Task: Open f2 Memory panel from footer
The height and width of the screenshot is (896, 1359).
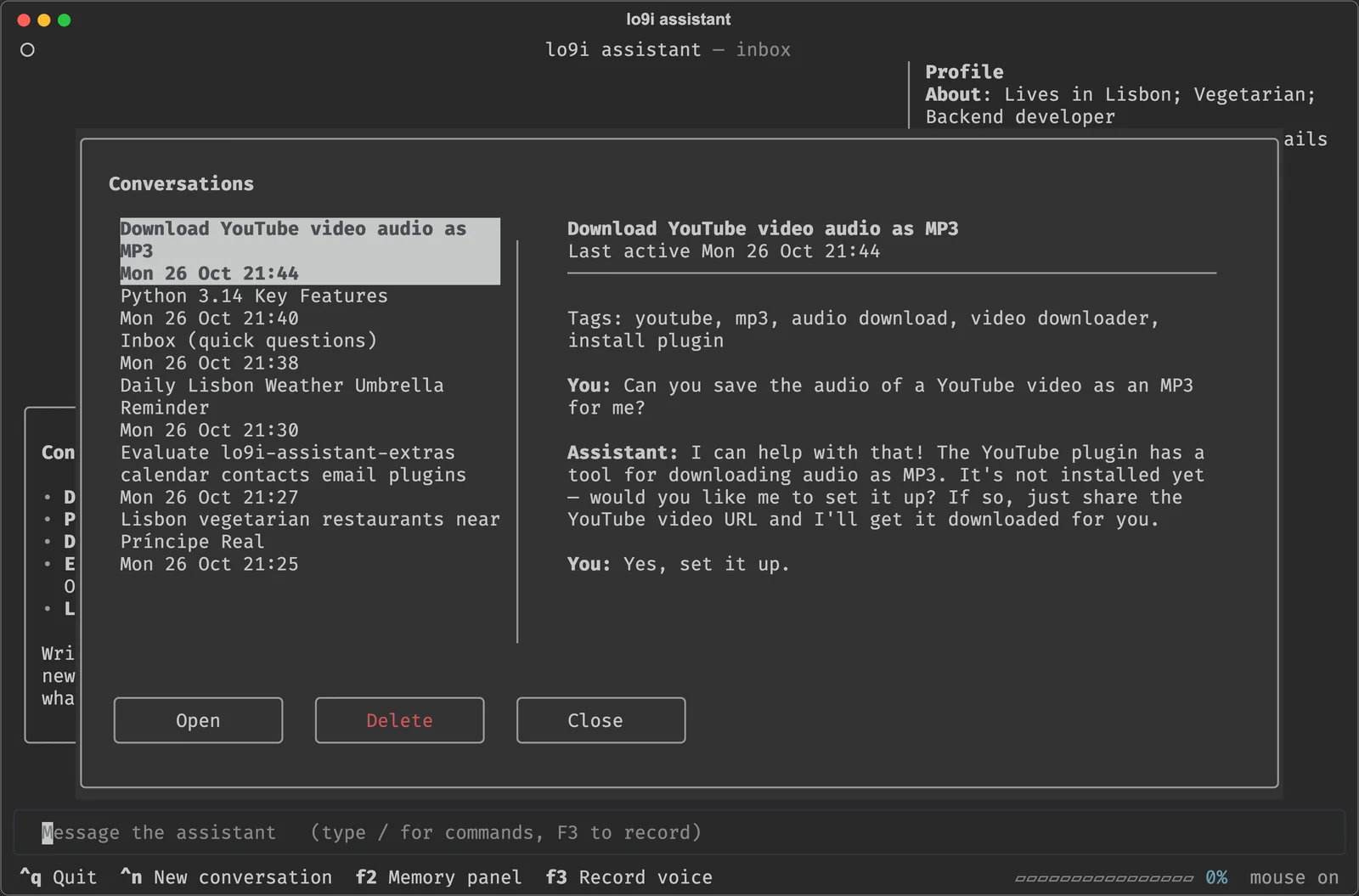Action: point(438,877)
